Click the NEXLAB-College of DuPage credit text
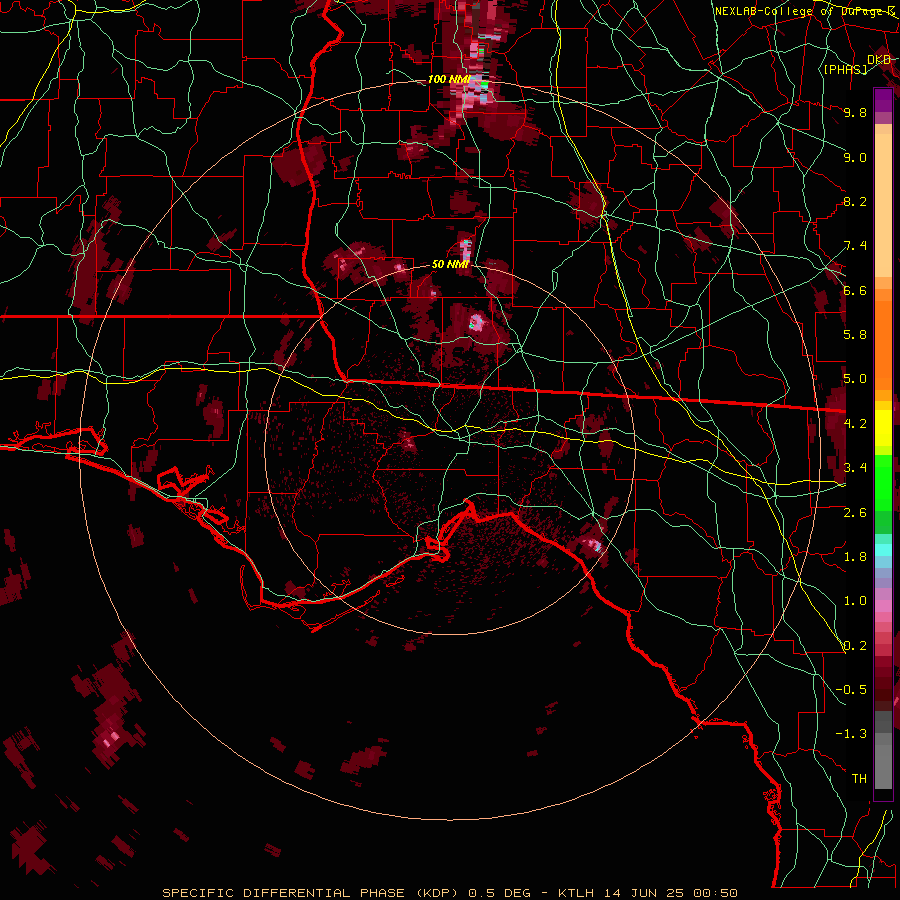Screen dimensions: 900x900 [804, 11]
